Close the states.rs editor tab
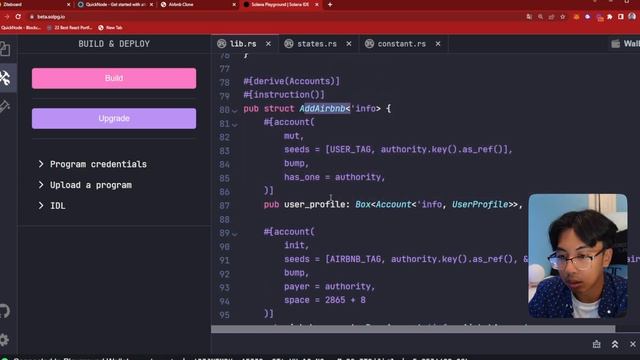 349,44
